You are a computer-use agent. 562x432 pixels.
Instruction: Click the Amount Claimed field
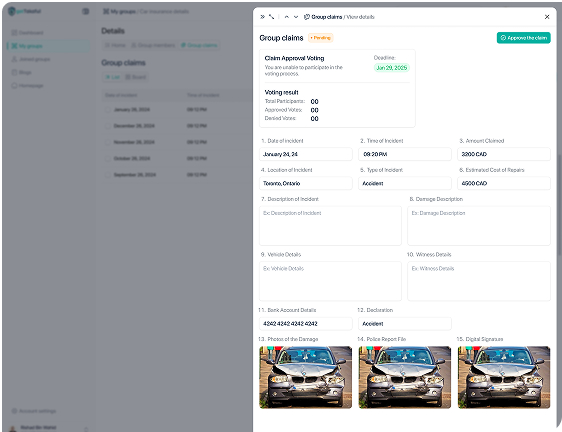(x=504, y=154)
